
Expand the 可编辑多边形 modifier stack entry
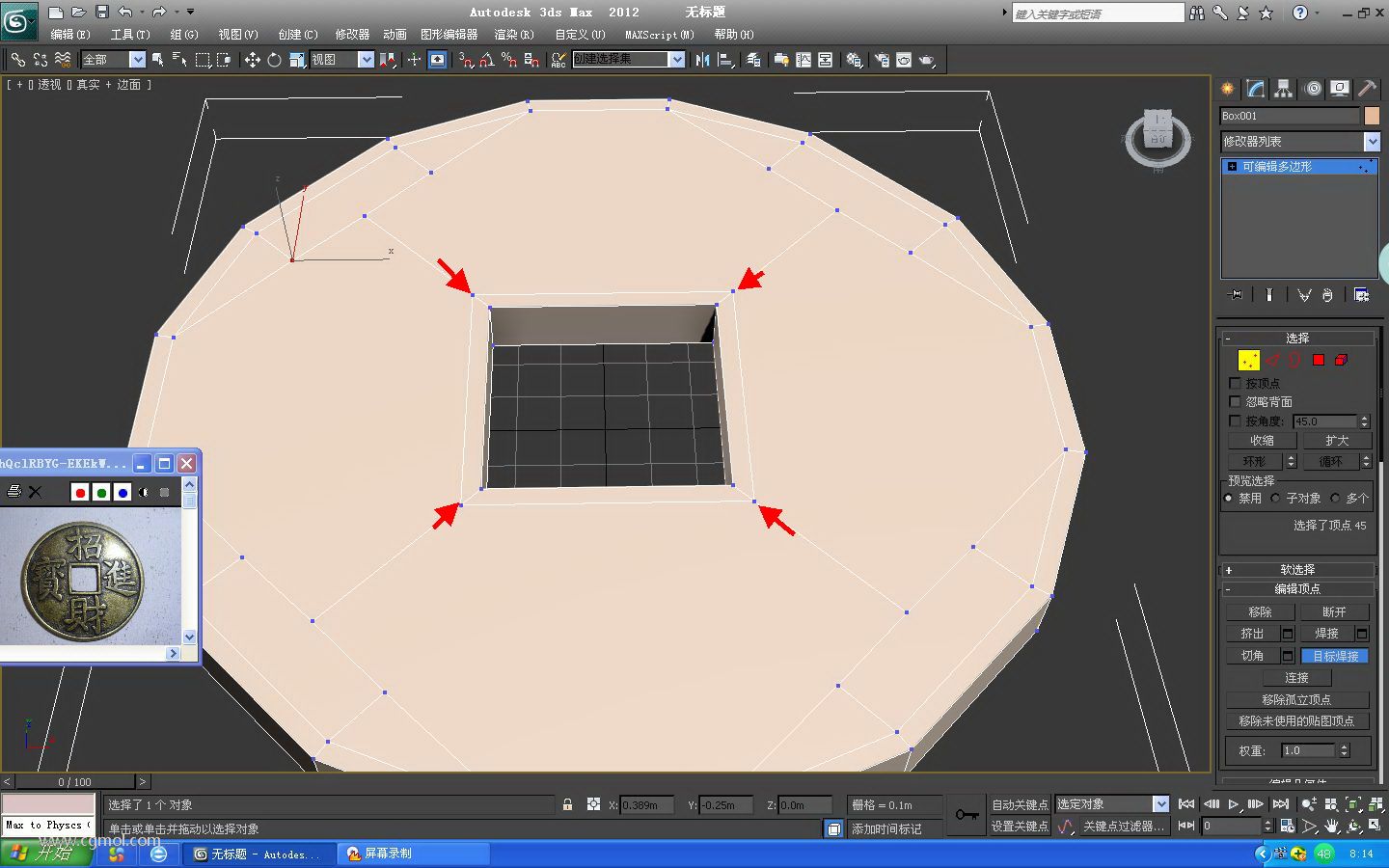pos(1232,167)
